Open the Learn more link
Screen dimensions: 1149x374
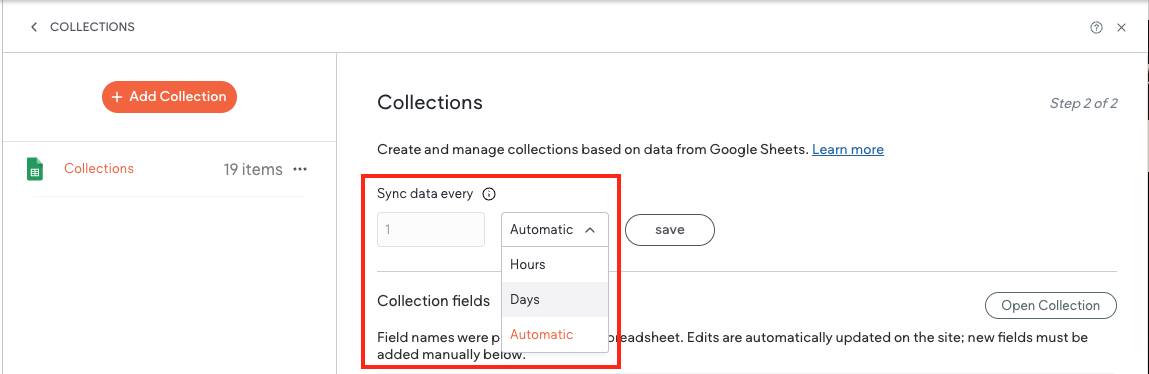[x=848, y=150]
